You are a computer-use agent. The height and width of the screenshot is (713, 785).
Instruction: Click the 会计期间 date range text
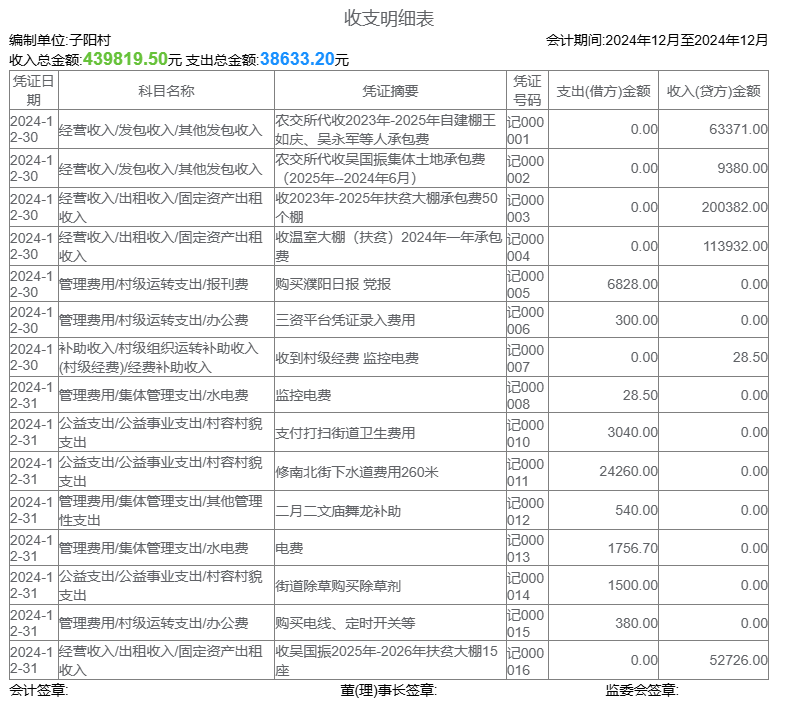657,40
